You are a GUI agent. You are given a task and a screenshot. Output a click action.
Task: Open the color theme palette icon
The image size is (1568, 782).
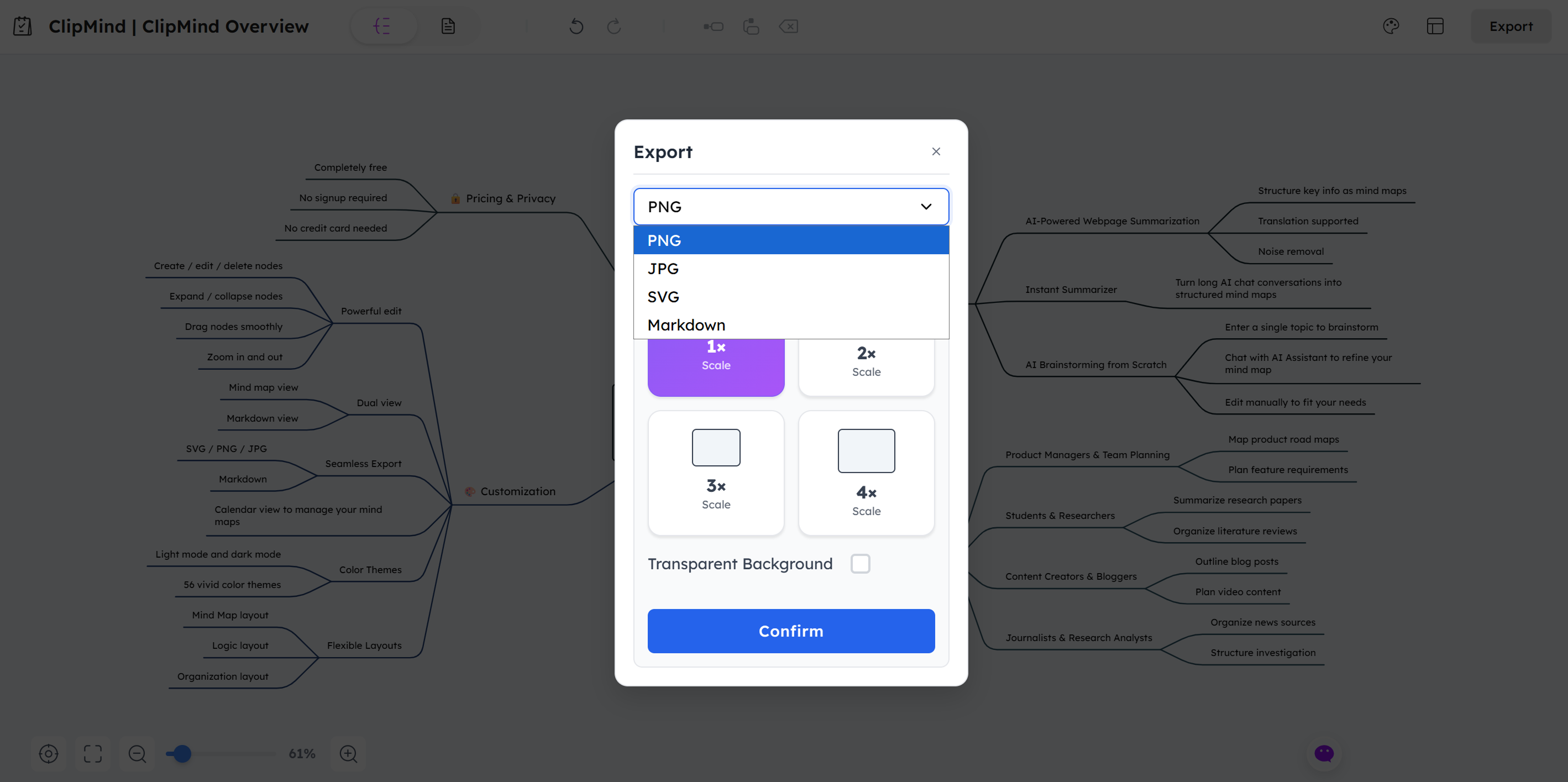coord(1391,25)
